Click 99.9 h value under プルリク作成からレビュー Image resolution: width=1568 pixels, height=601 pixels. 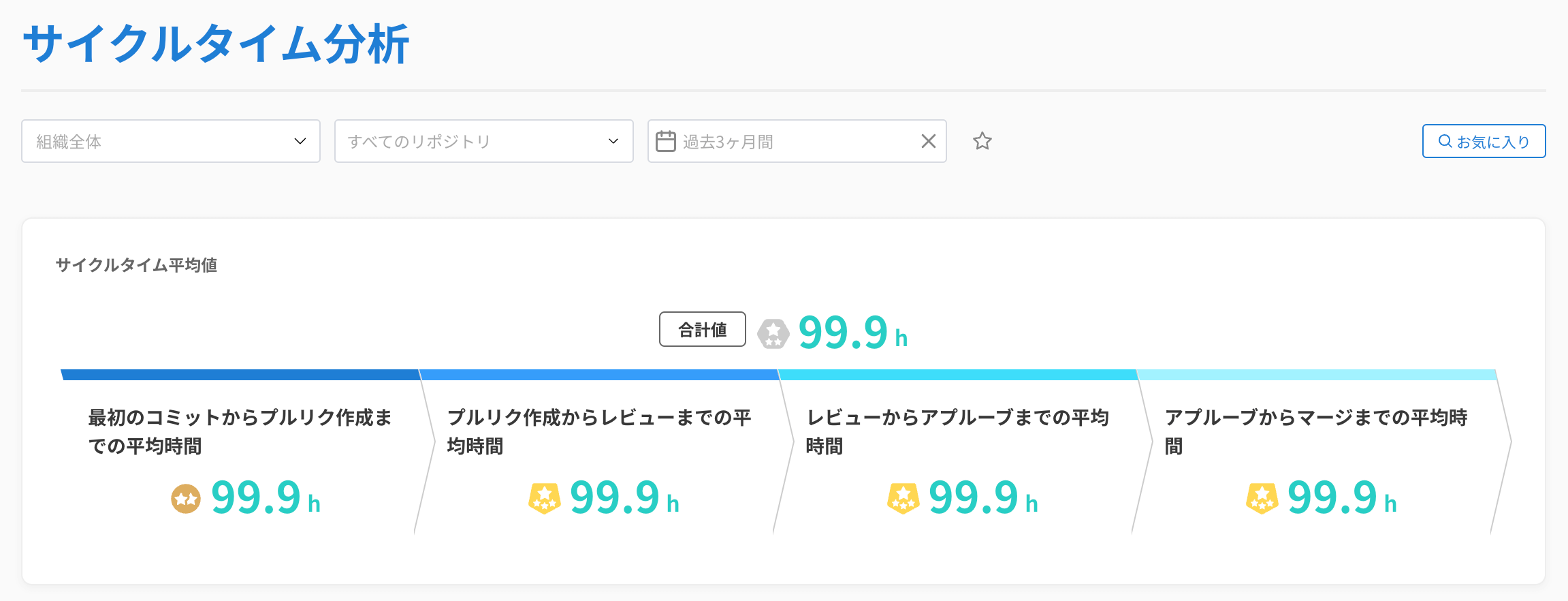(x=624, y=497)
